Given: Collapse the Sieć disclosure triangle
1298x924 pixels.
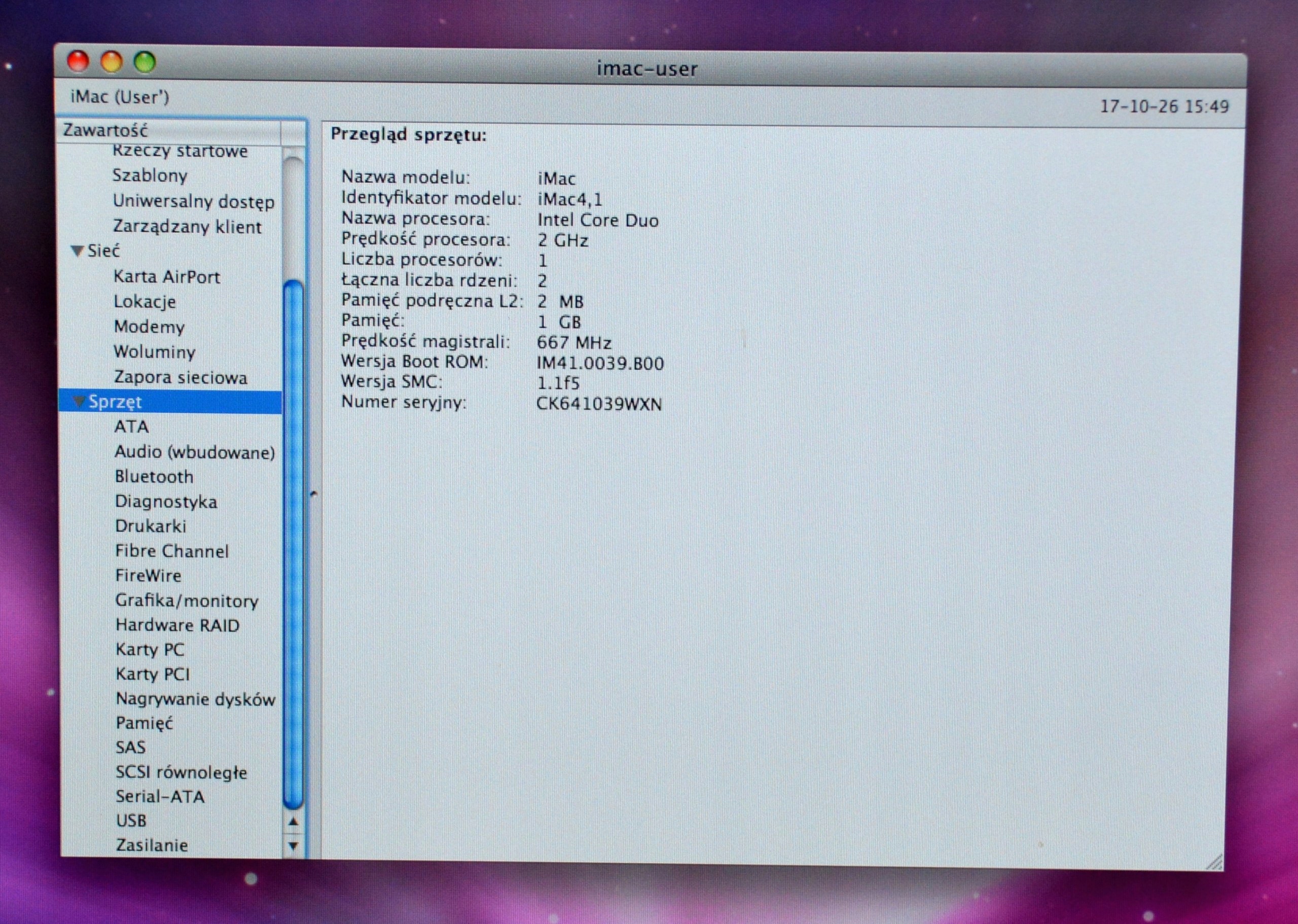Looking at the screenshot, I should coord(78,251).
